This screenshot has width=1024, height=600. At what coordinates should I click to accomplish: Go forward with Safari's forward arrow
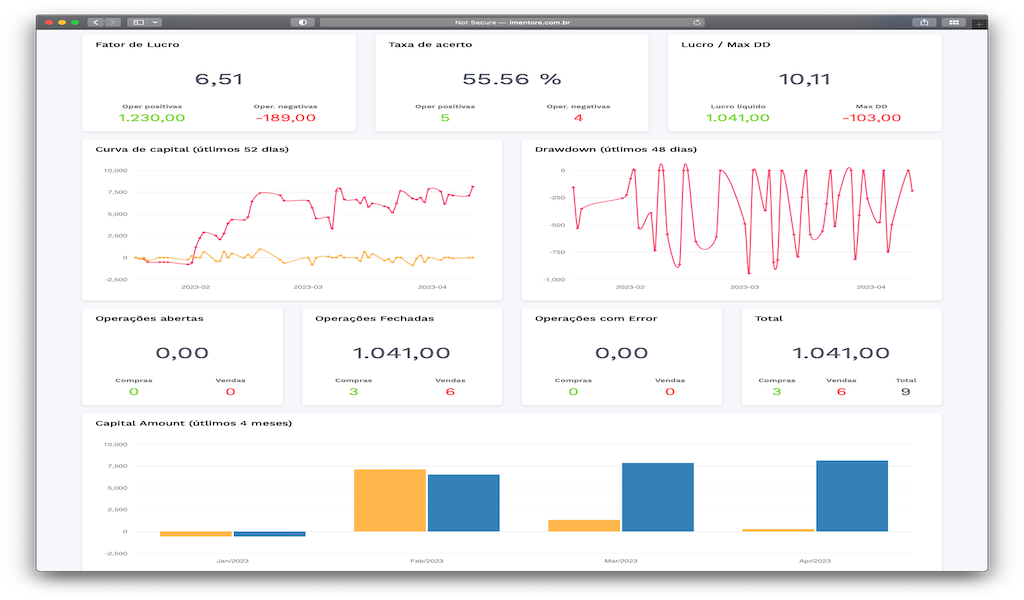[x=113, y=22]
